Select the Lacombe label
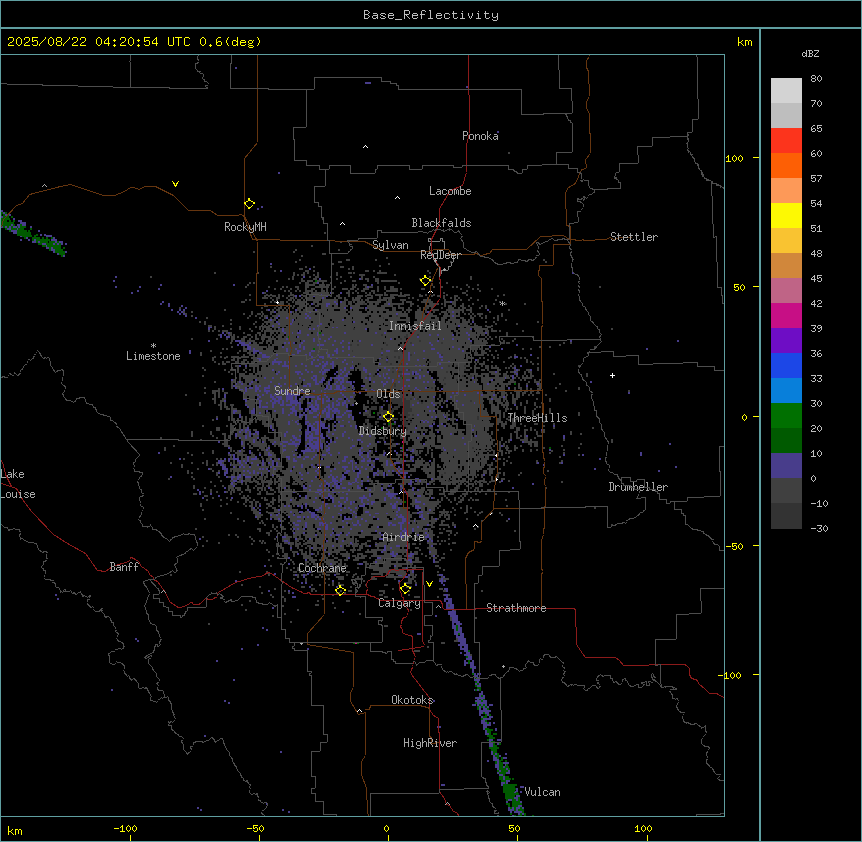 pyautogui.click(x=450, y=191)
